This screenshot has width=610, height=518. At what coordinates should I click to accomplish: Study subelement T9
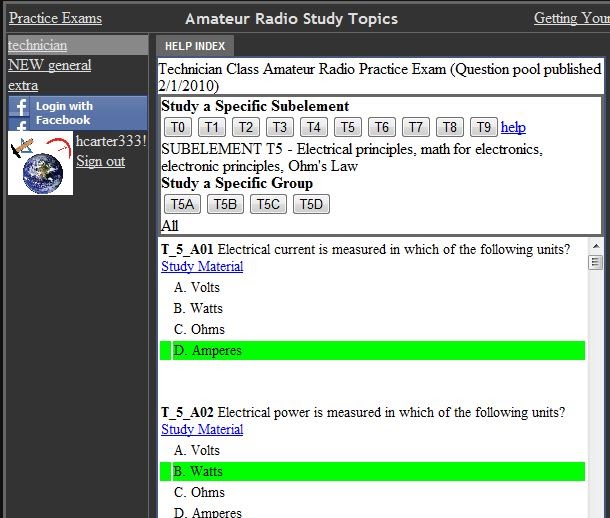coord(484,127)
